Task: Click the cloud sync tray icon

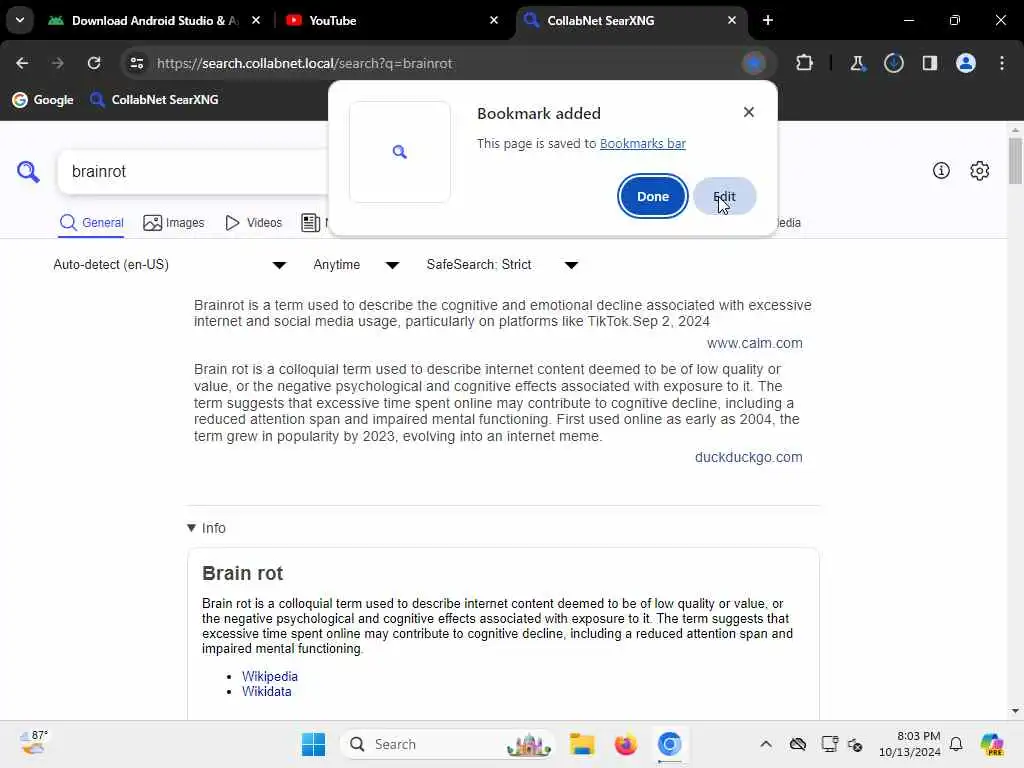Action: [797, 744]
